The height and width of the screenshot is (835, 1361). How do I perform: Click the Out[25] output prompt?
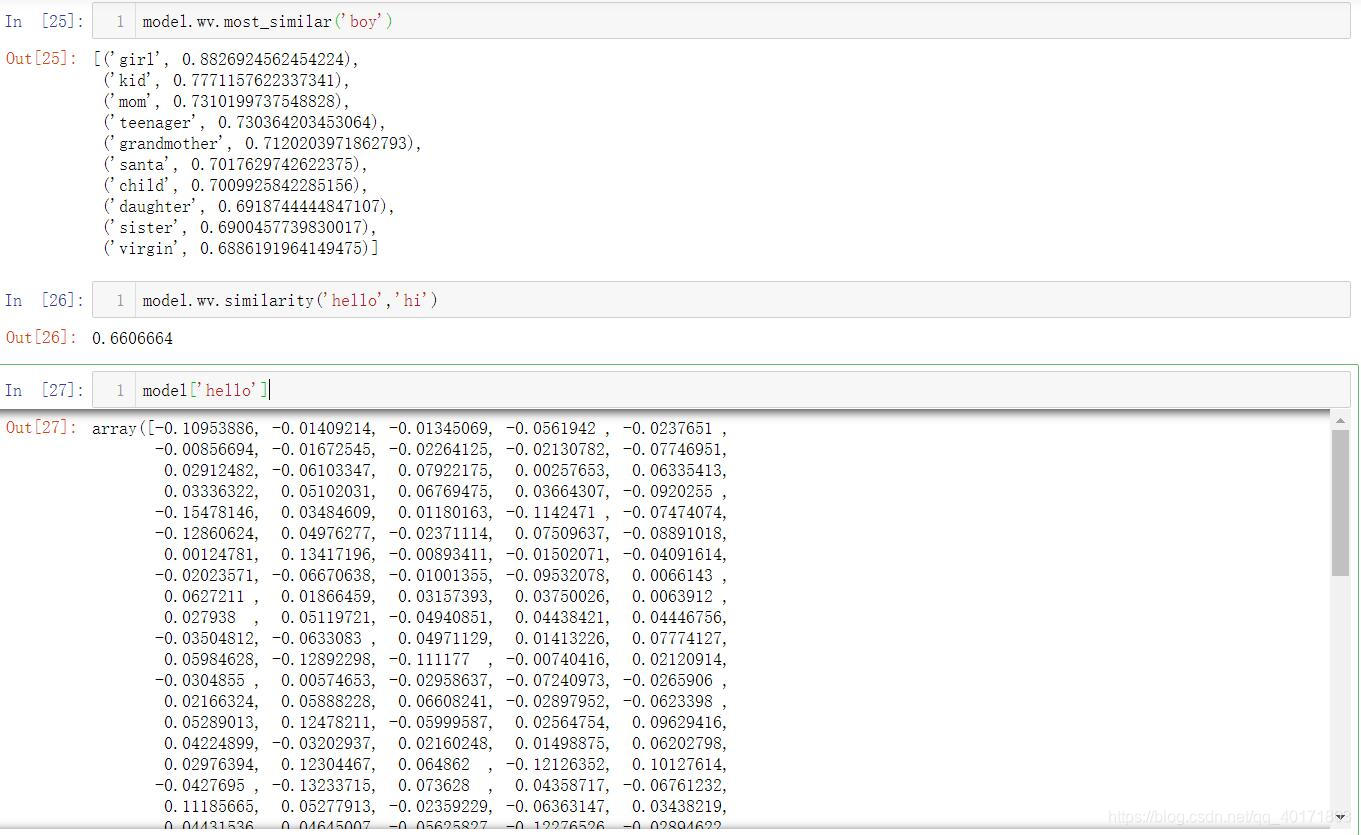[x=41, y=58]
